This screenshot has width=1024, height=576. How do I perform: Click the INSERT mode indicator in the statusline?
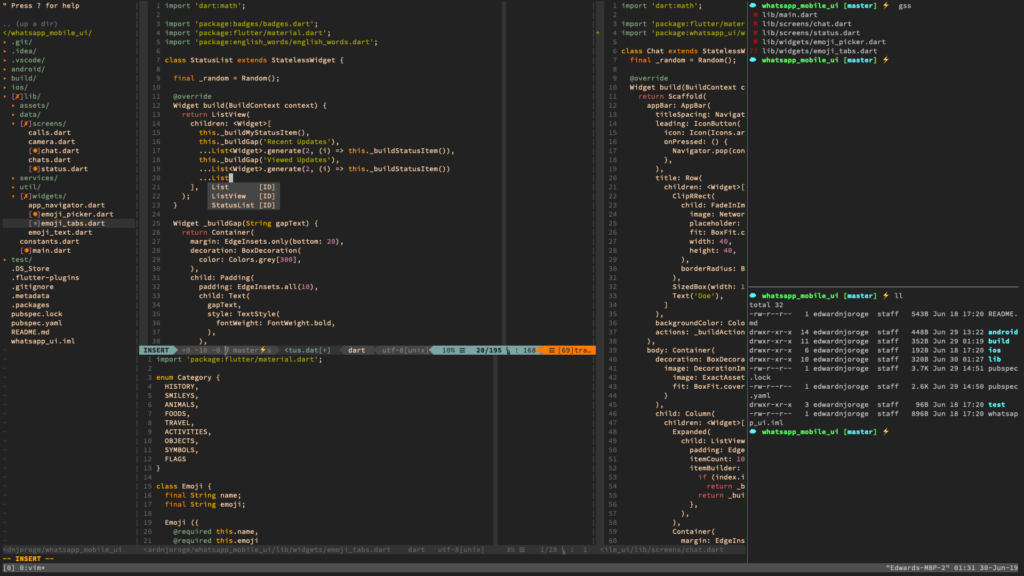coord(157,351)
